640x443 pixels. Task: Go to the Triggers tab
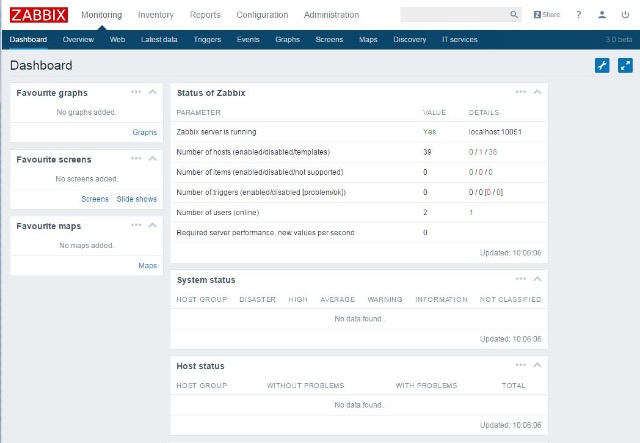click(x=207, y=40)
